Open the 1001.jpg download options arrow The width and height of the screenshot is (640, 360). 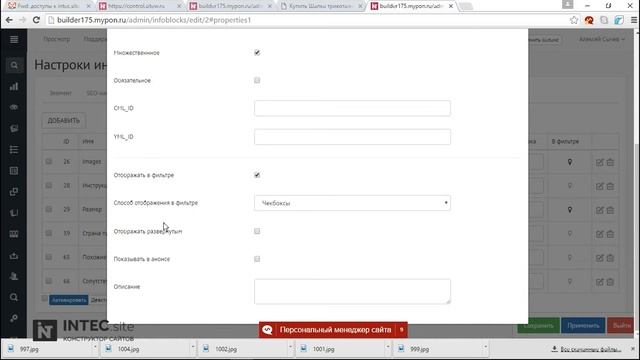(x=388, y=348)
